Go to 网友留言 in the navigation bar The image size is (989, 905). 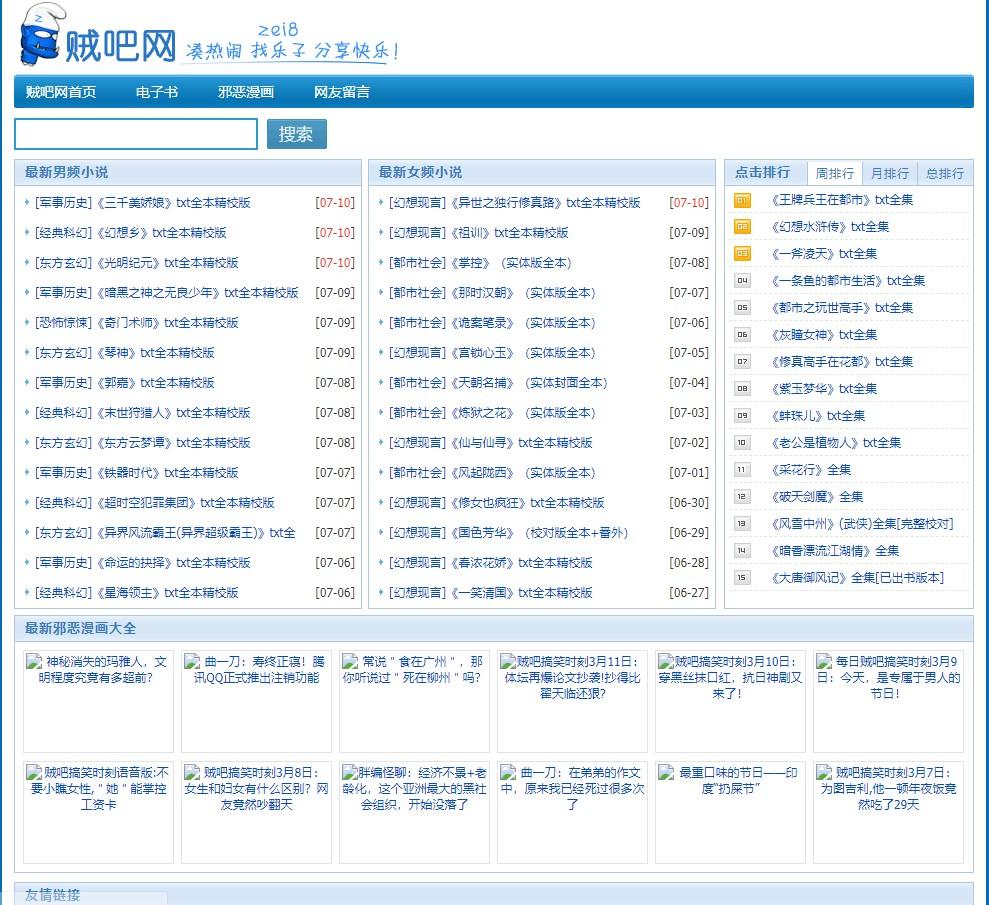pos(342,92)
